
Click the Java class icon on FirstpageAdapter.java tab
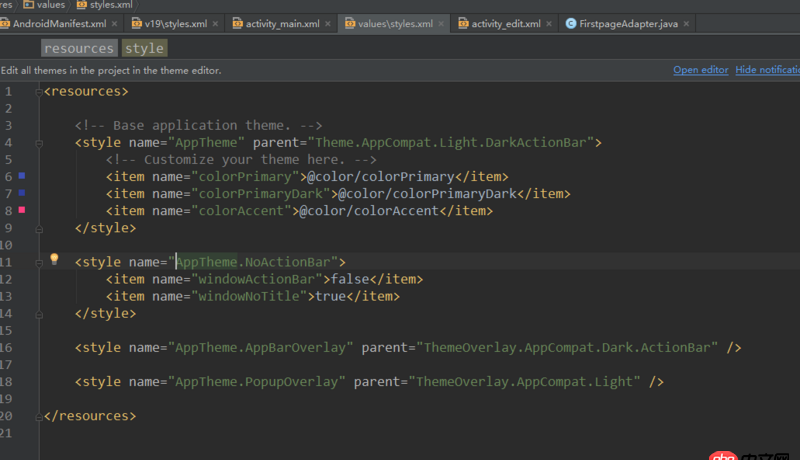click(570, 23)
